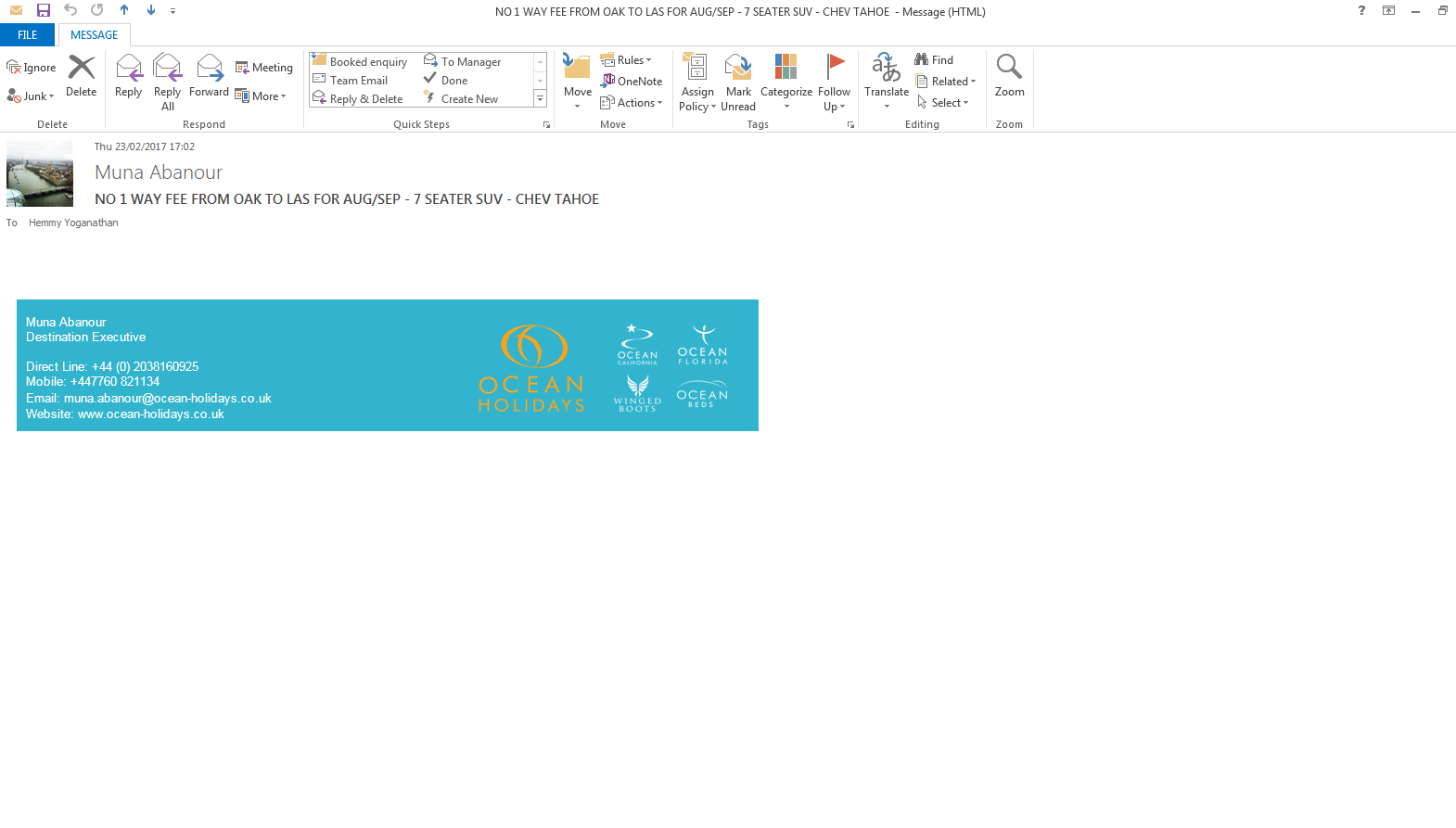This screenshot has height=828, width=1456.
Task: Open the Follow Up flag menu
Action: pos(835,83)
